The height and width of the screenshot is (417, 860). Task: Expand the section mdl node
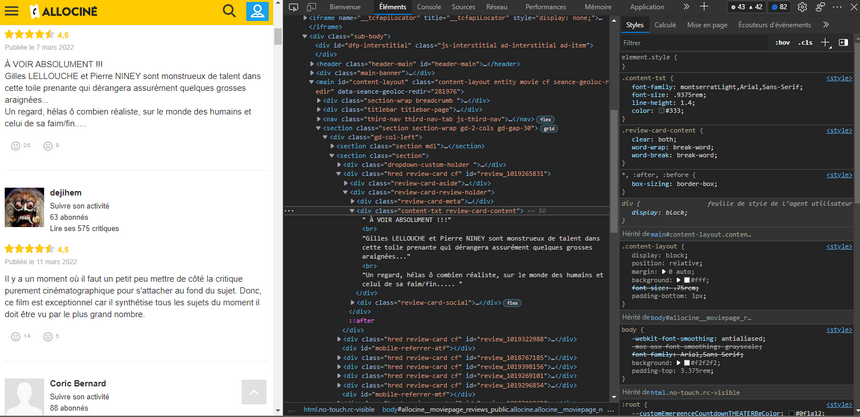332,146
